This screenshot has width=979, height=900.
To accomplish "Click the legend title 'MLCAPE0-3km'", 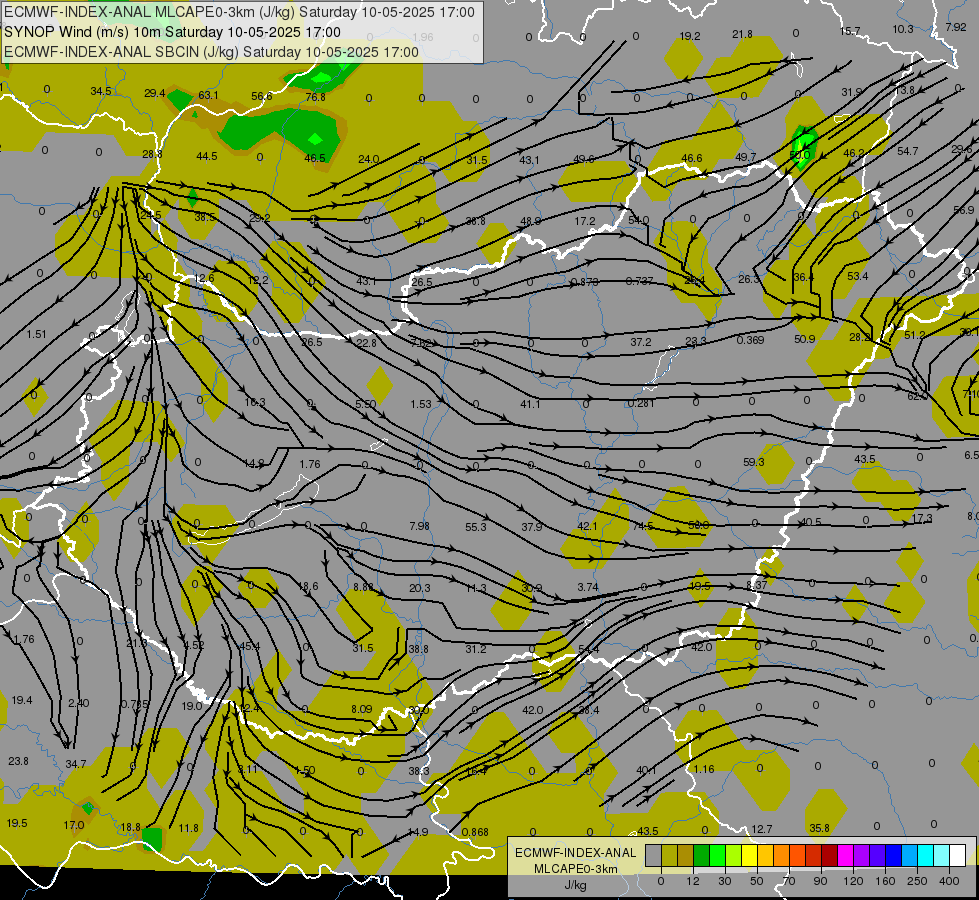I will (x=576, y=869).
